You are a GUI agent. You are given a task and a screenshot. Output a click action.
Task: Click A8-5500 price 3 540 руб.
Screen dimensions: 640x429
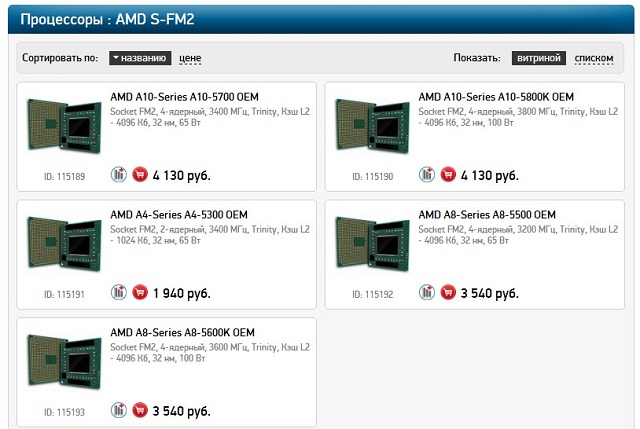click(490, 293)
